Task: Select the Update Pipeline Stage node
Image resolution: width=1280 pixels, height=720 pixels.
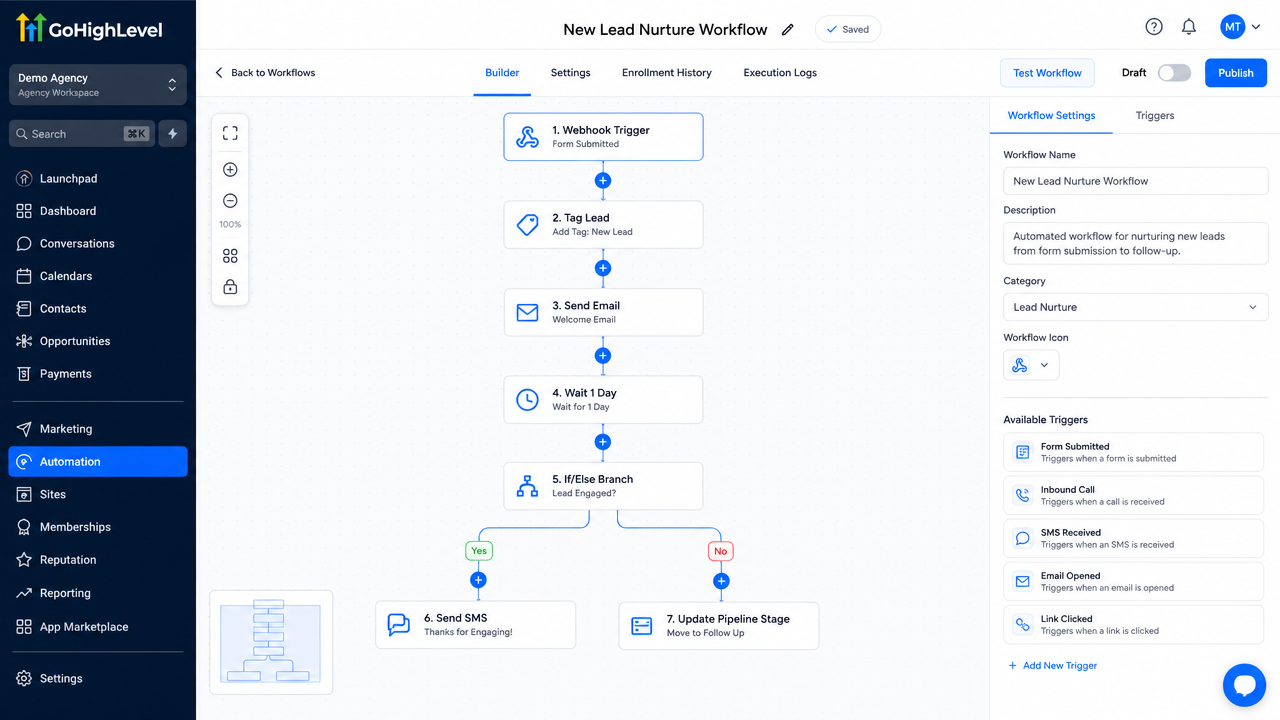Action: point(719,626)
